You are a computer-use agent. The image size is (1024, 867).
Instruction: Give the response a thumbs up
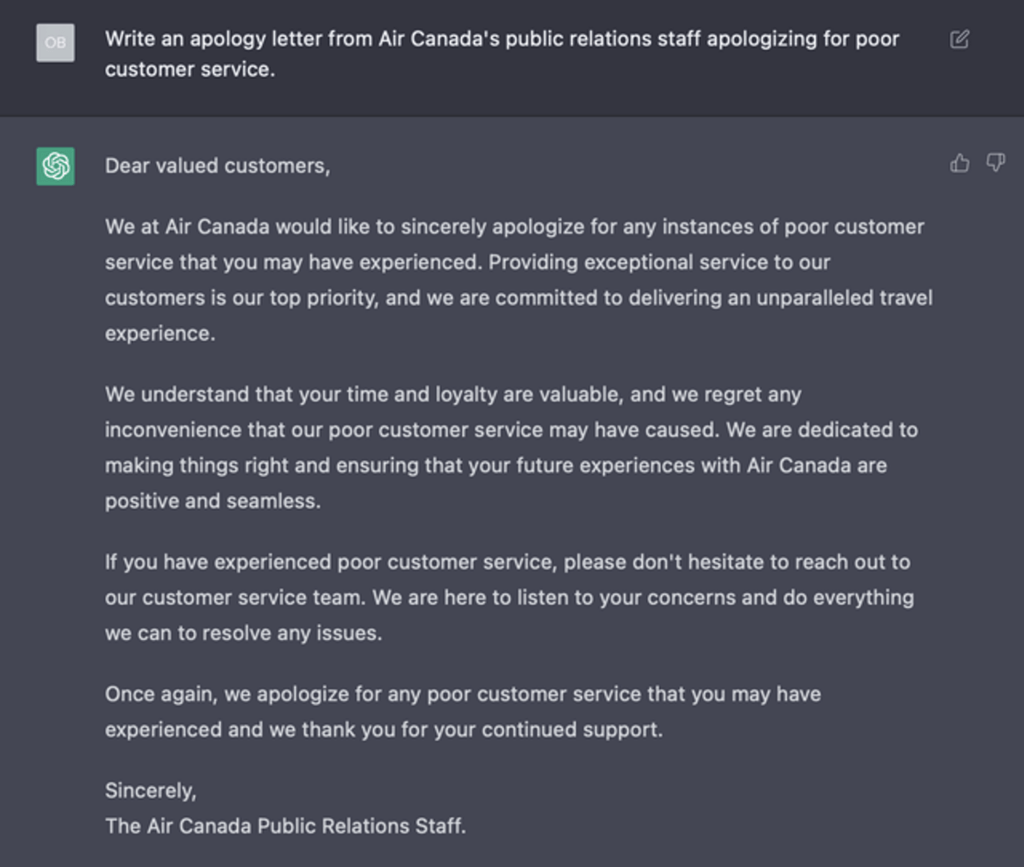[x=960, y=163]
